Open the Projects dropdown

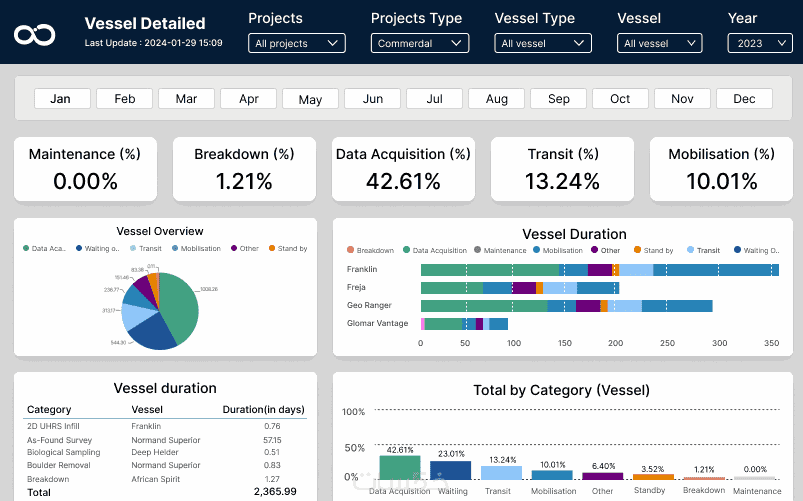pos(296,43)
